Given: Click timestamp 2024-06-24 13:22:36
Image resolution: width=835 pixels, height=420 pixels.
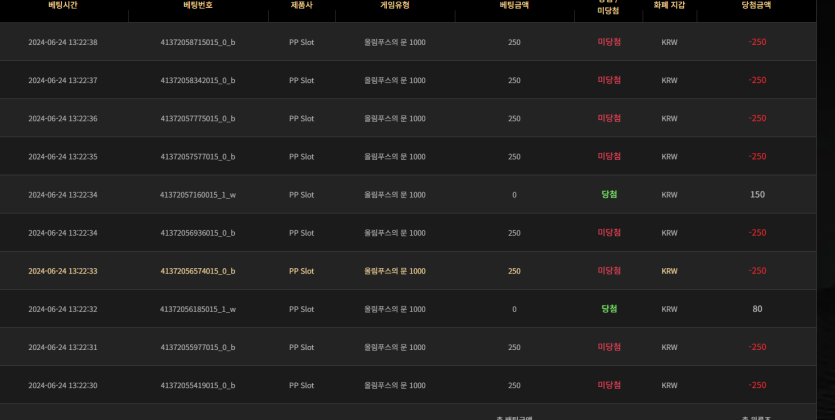Looking at the screenshot, I should pos(63,119).
